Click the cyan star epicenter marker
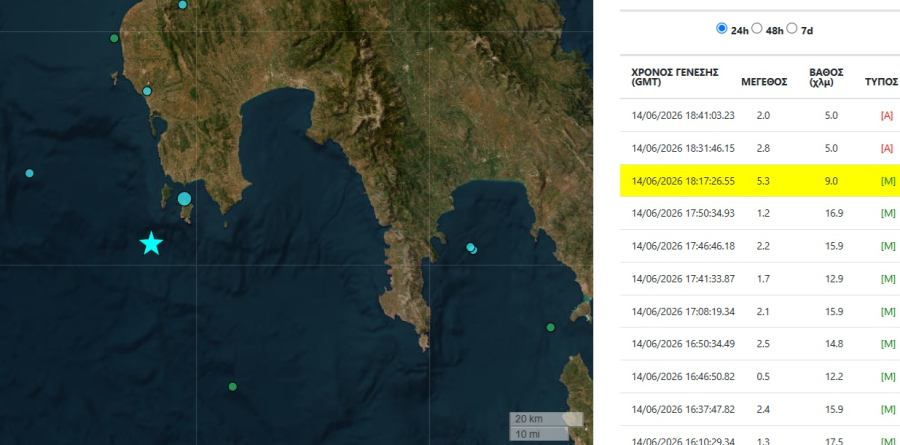The width and height of the screenshot is (900, 445). coord(152,243)
